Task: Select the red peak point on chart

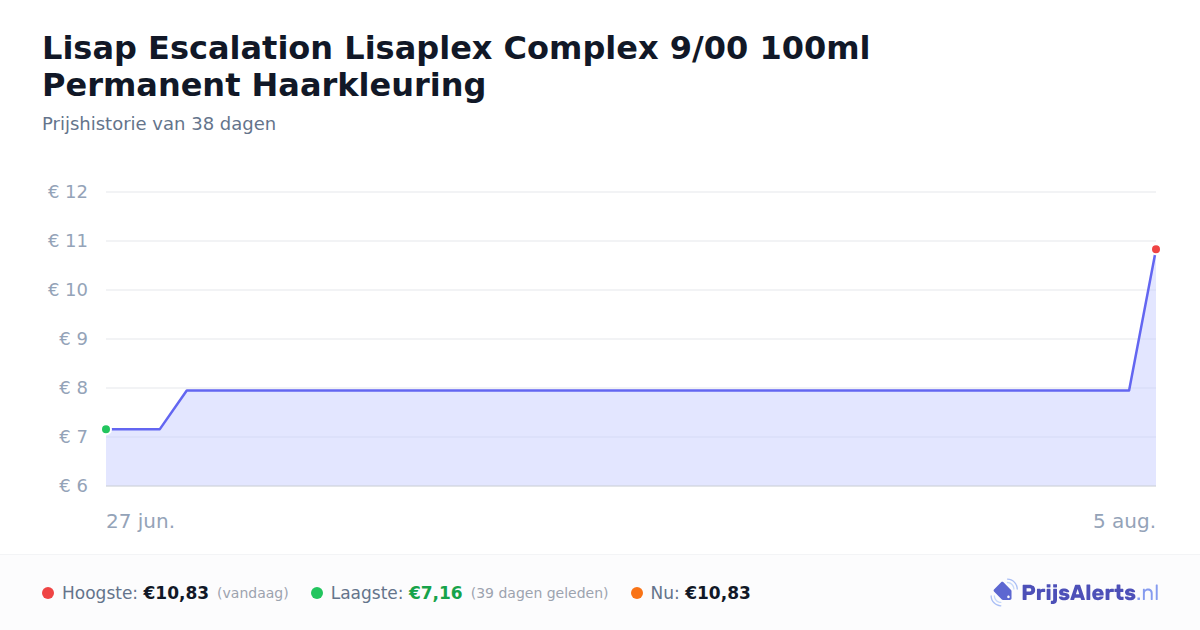Action: 1156,249
